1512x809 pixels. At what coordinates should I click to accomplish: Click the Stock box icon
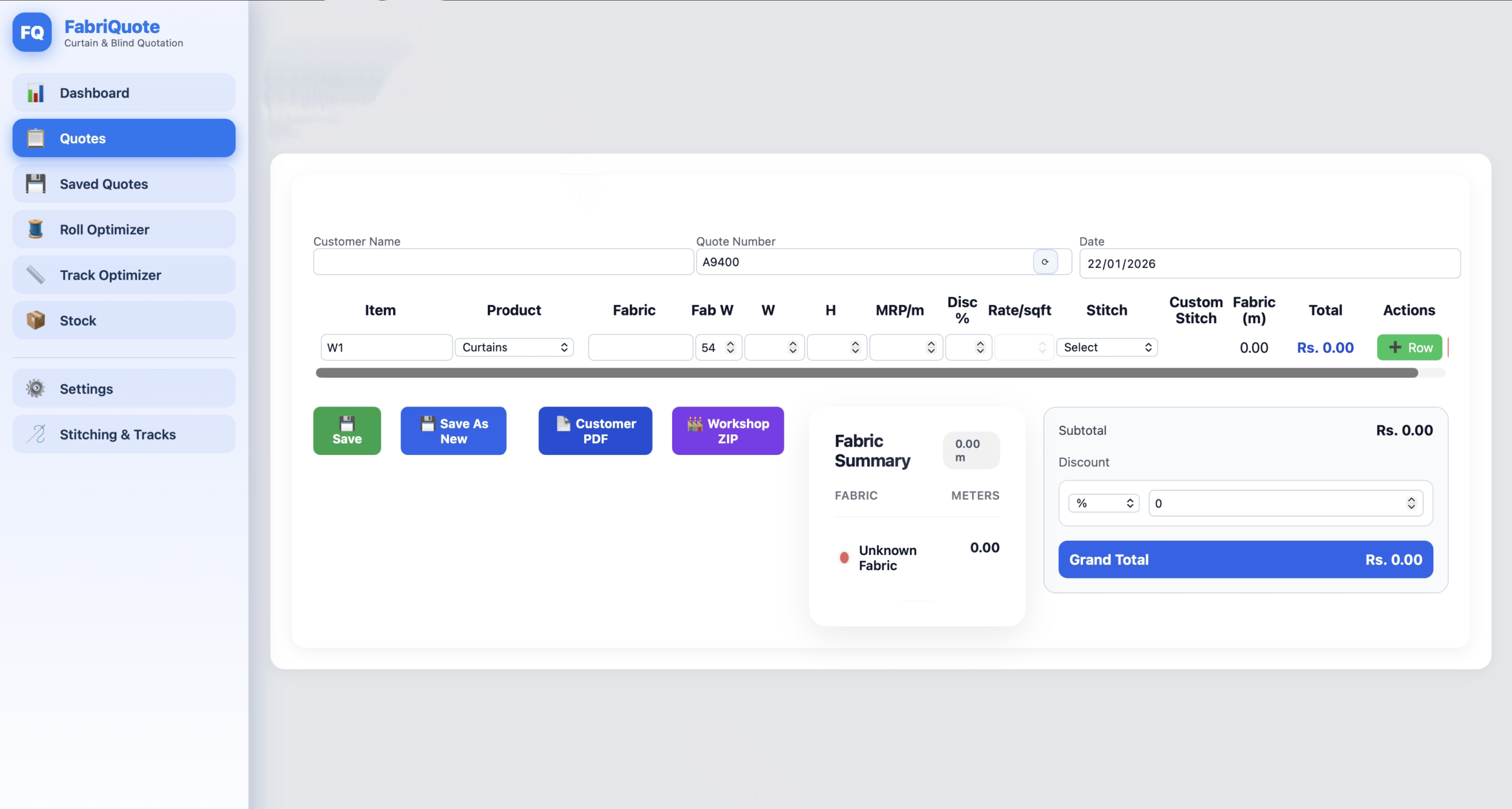tap(35, 320)
